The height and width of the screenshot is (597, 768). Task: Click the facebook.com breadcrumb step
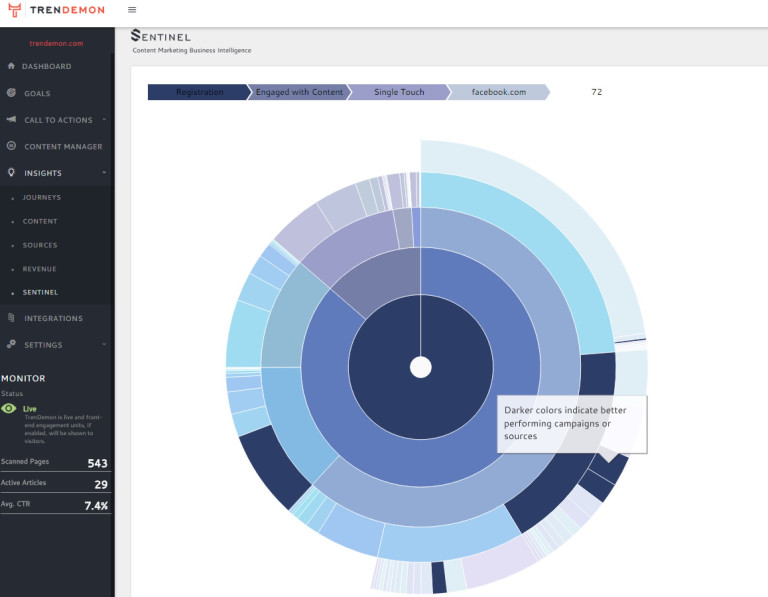[x=499, y=92]
